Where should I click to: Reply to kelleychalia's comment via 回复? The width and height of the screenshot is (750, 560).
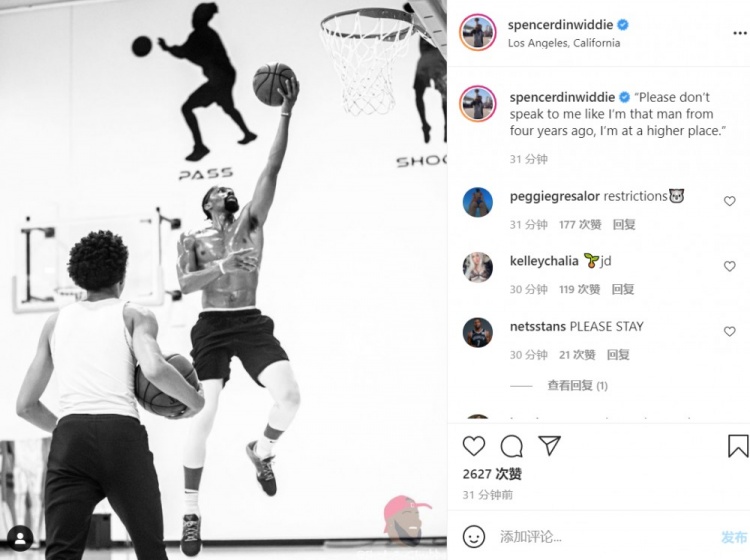[623, 289]
